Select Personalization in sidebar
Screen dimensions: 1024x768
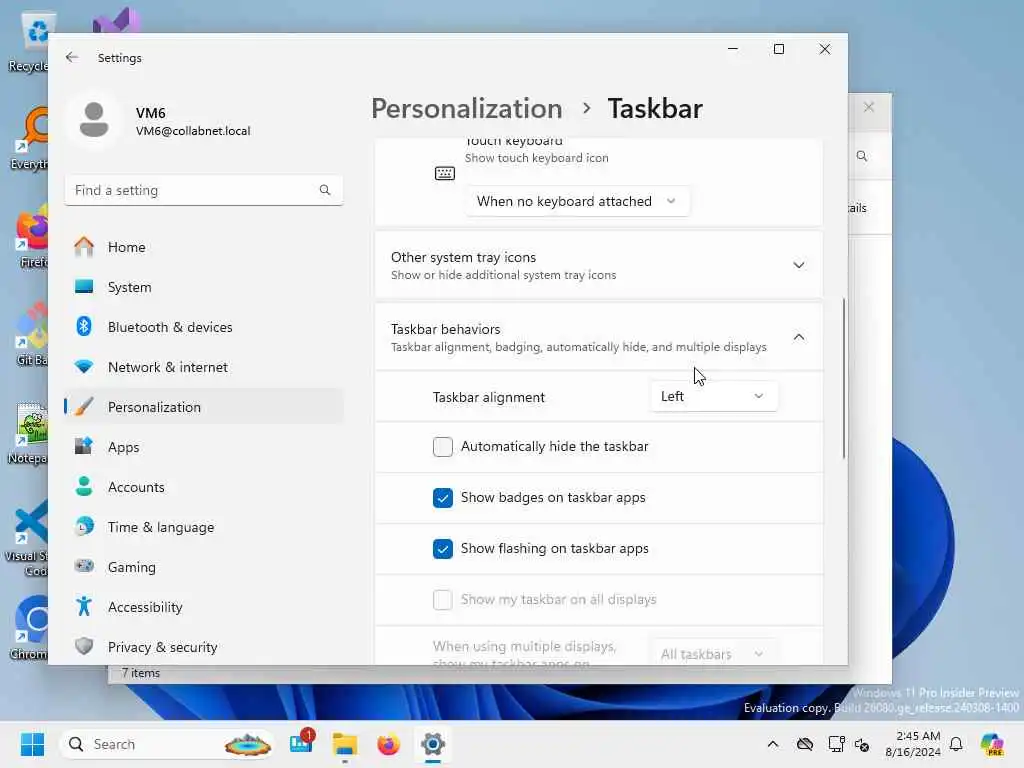(x=204, y=407)
